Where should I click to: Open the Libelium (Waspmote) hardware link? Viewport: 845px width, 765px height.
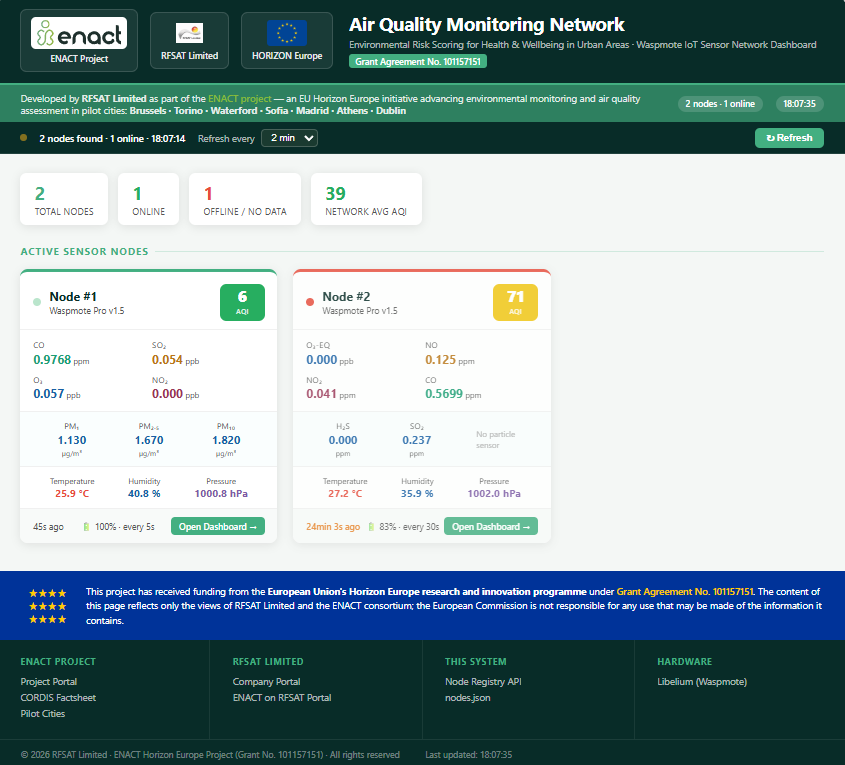pos(702,681)
